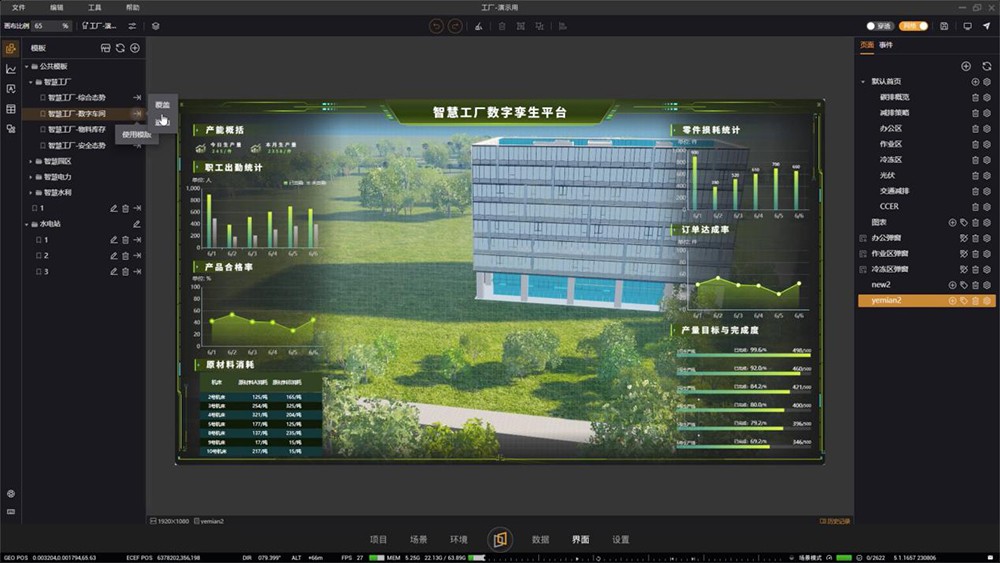
Task: Delete the 碳排概览 page with trash icon
Action: click(x=975, y=97)
